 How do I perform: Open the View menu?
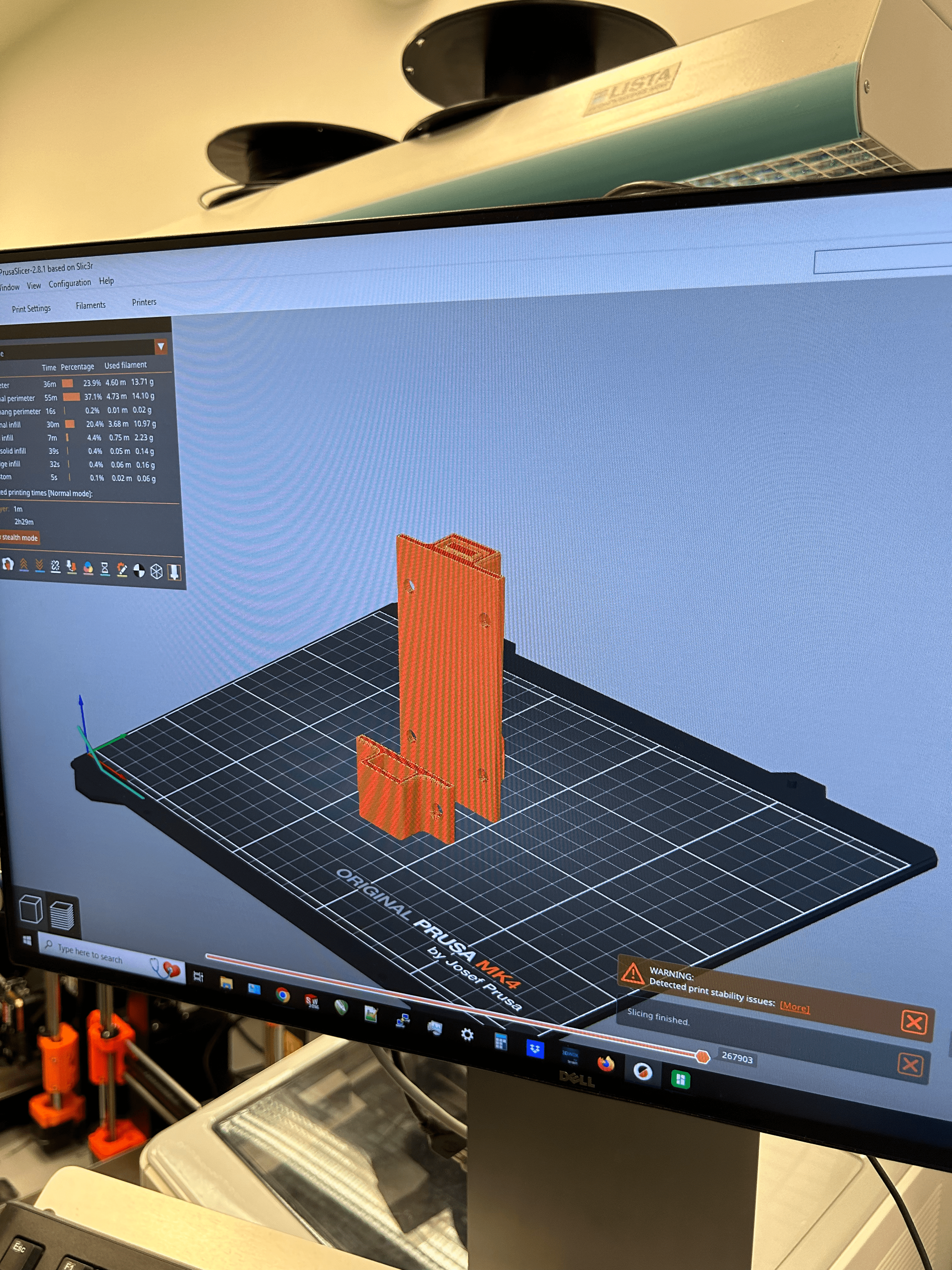[x=34, y=286]
